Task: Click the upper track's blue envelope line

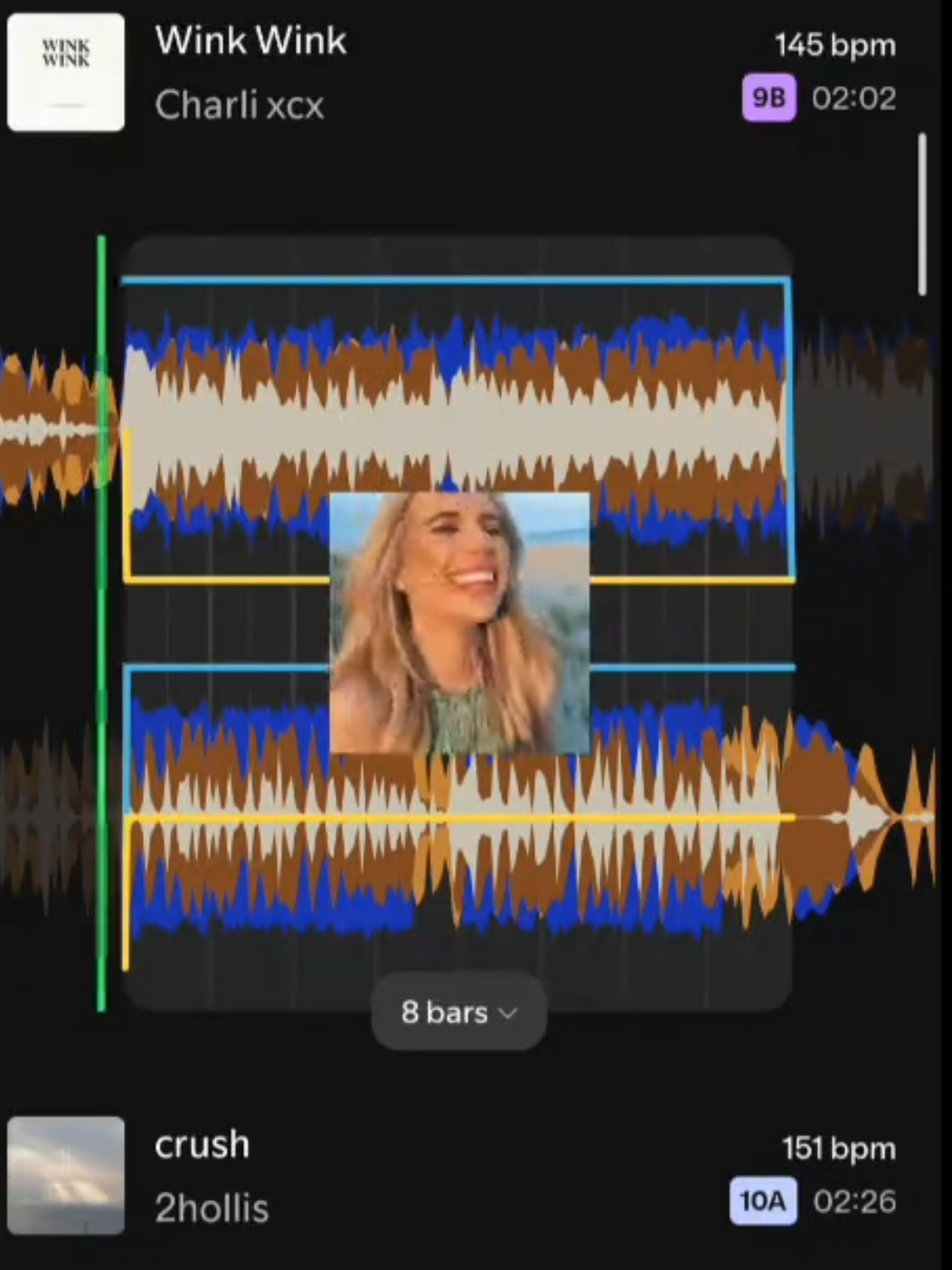Action: point(457,281)
